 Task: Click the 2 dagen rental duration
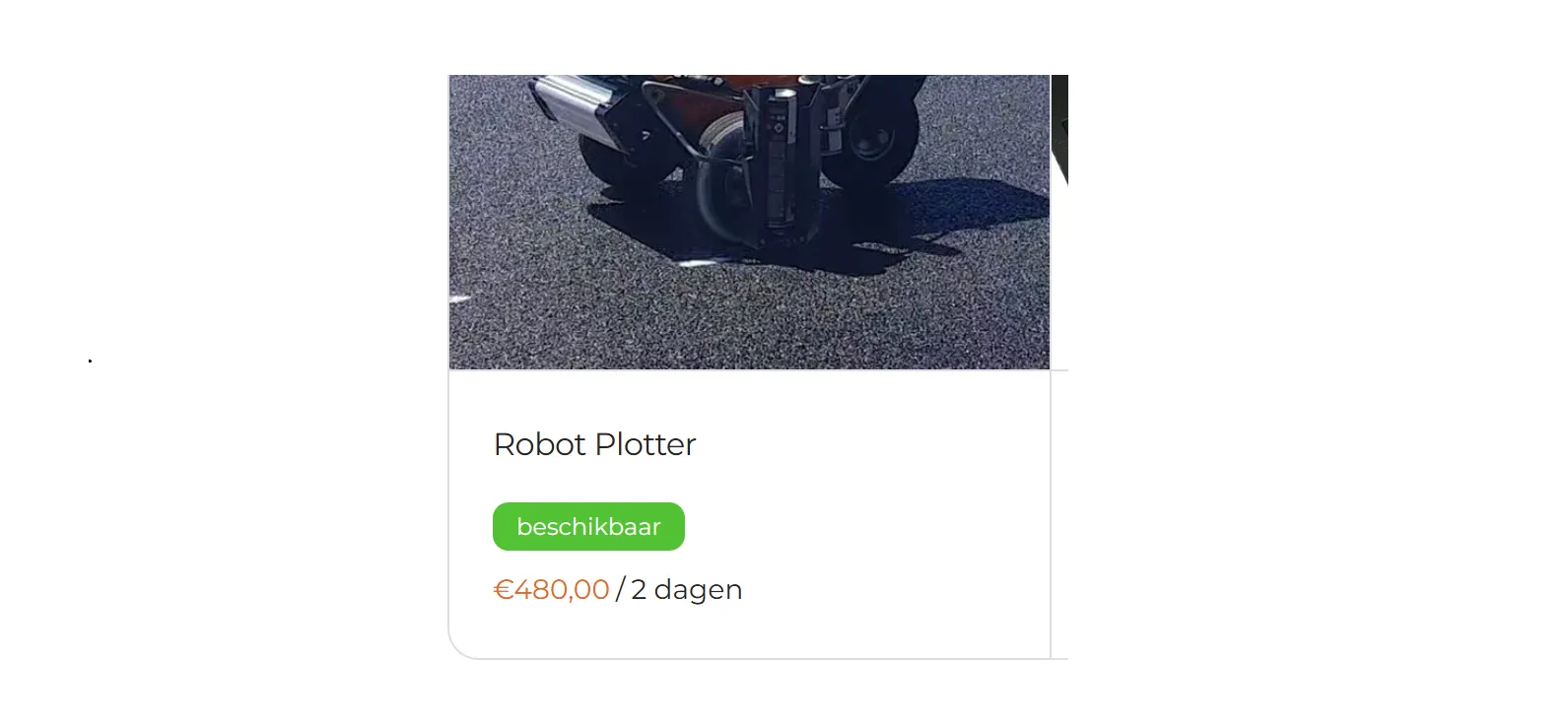tap(686, 589)
